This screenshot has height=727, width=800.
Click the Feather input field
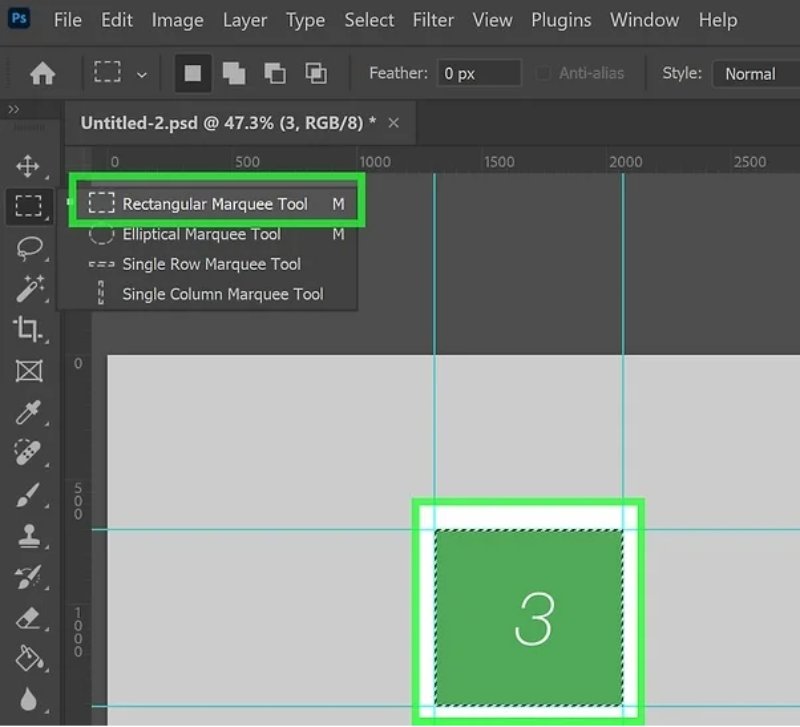(x=479, y=74)
